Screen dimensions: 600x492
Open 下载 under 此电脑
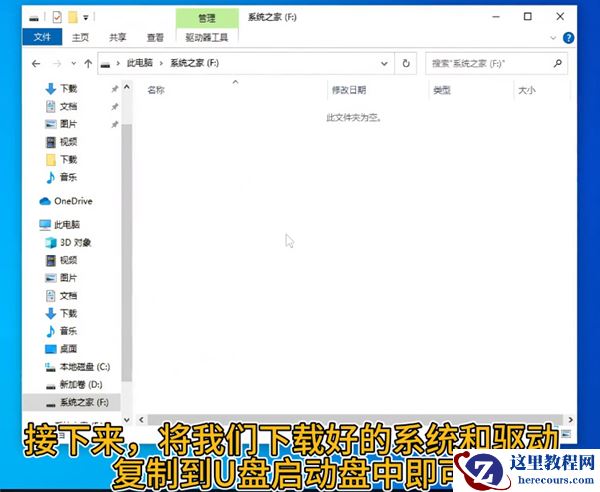pos(69,313)
